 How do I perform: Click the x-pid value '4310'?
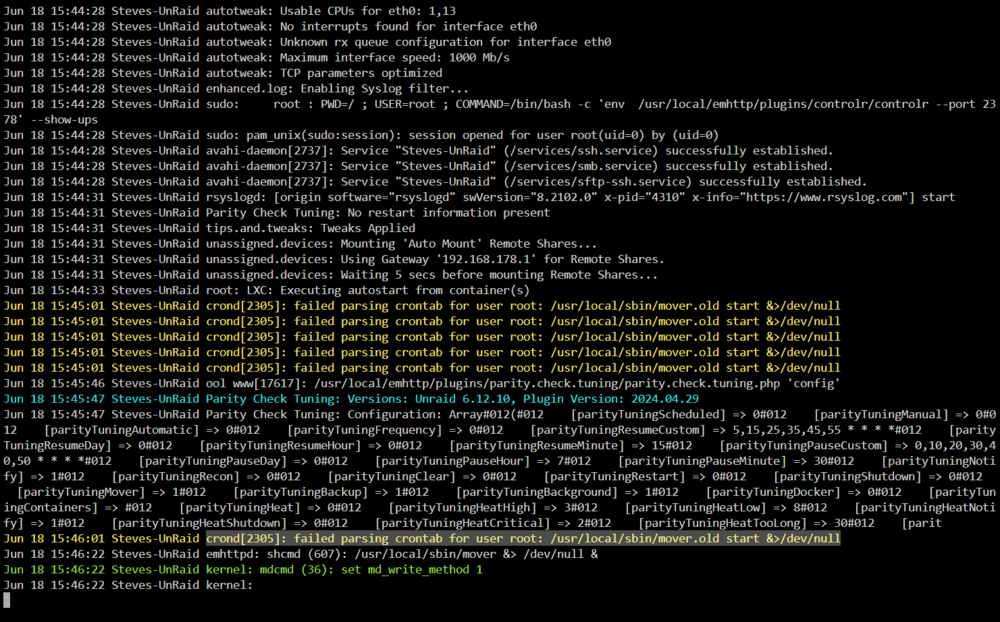point(665,197)
